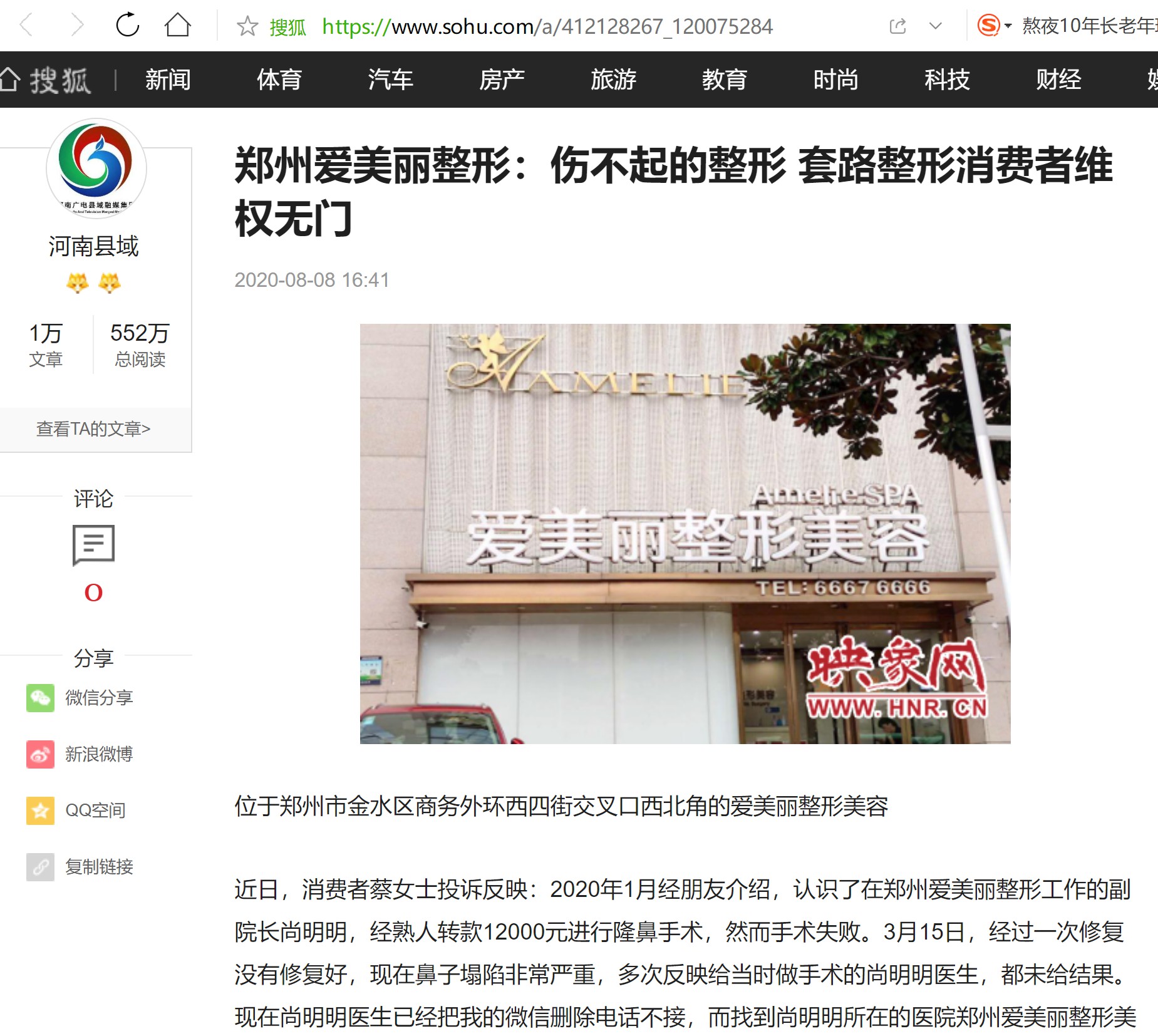Open 查看TA的文章 link
Viewport: 1158px width, 1036px height.
[x=93, y=428]
